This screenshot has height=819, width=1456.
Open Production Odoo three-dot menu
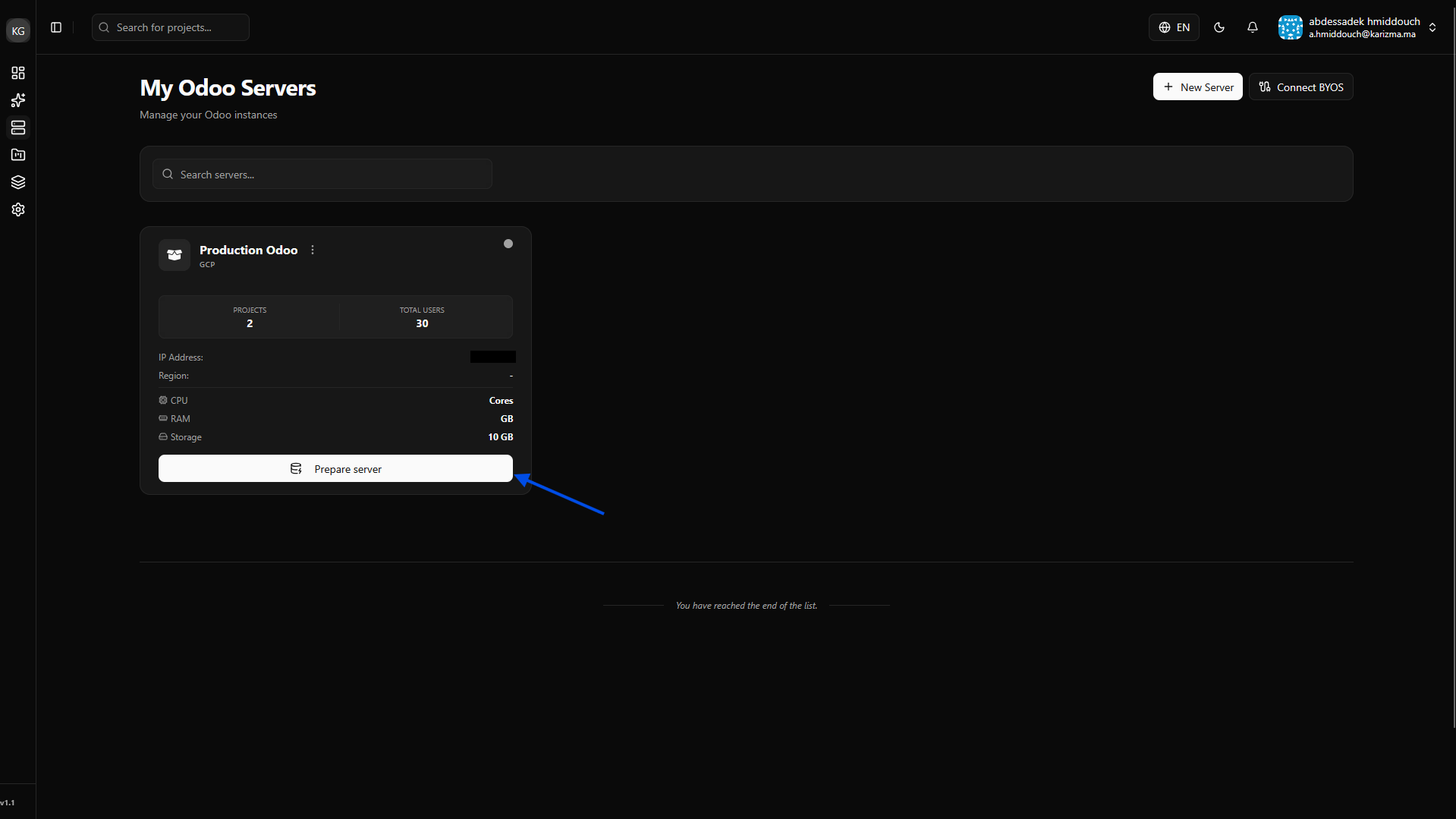tap(313, 250)
